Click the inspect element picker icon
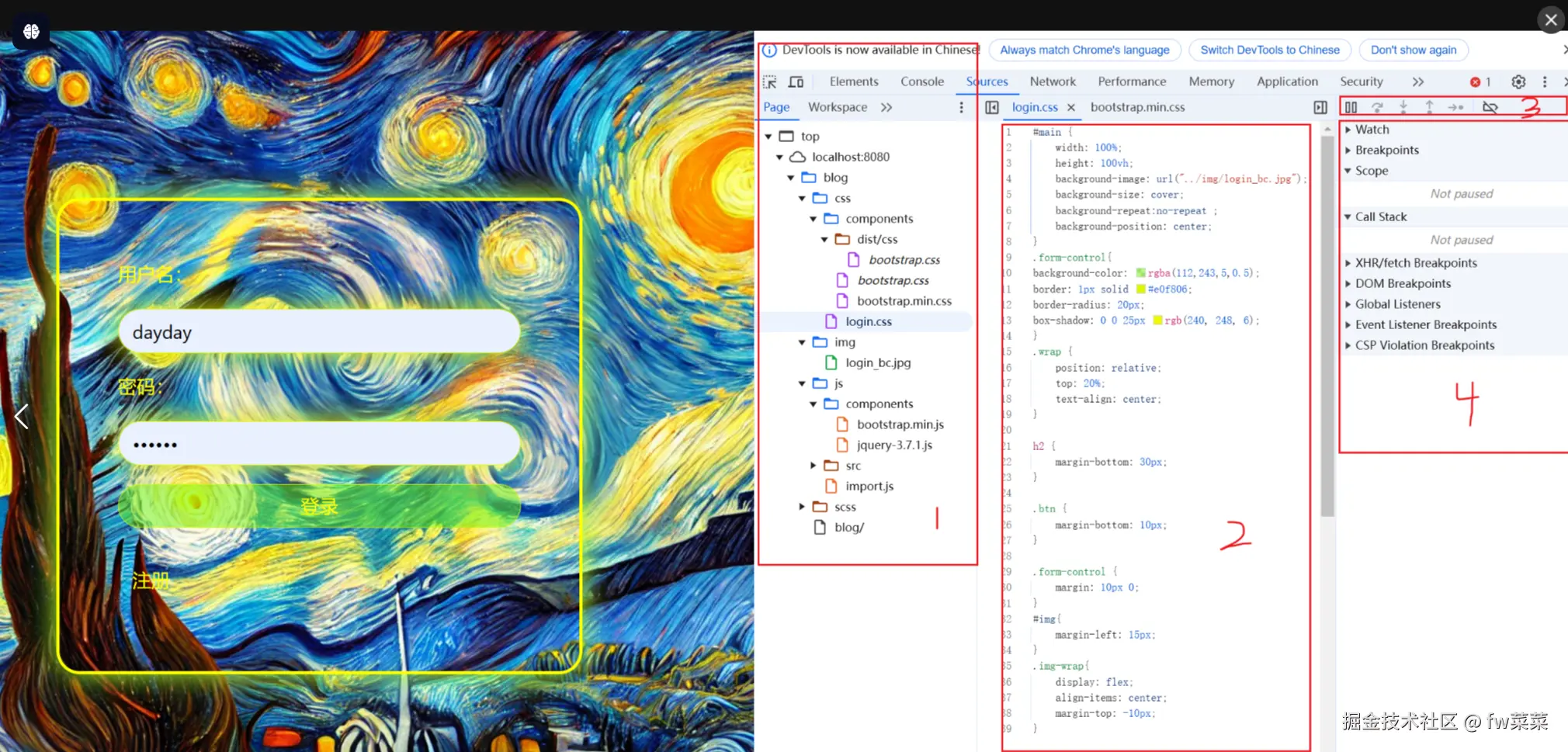This screenshot has width=1568, height=752. (x=770, y=81)
